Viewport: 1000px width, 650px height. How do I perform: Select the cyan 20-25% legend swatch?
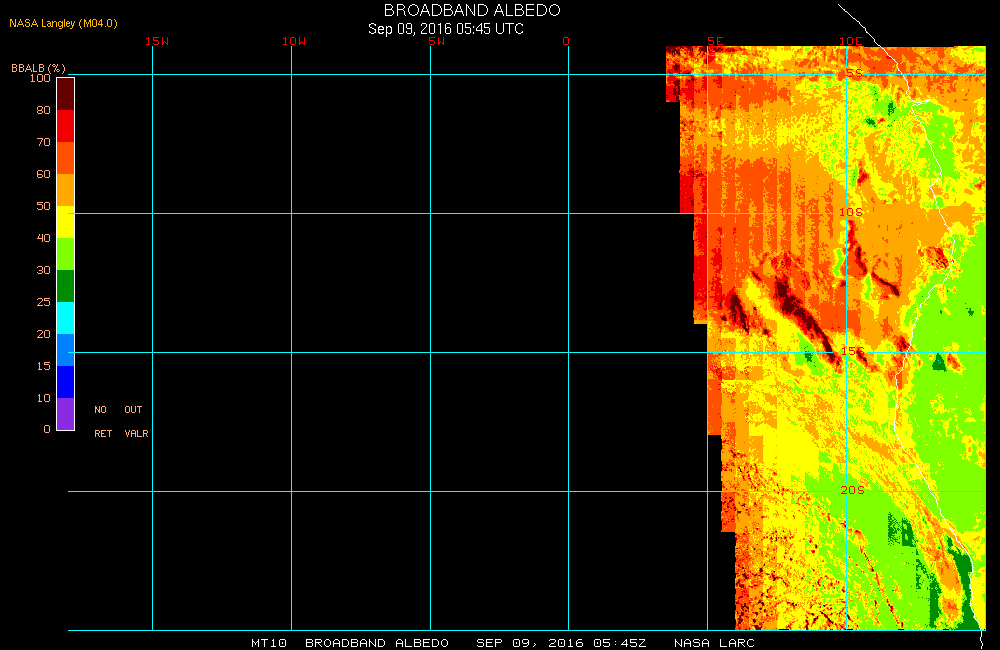pyautogui.click(x=65, y=318)
